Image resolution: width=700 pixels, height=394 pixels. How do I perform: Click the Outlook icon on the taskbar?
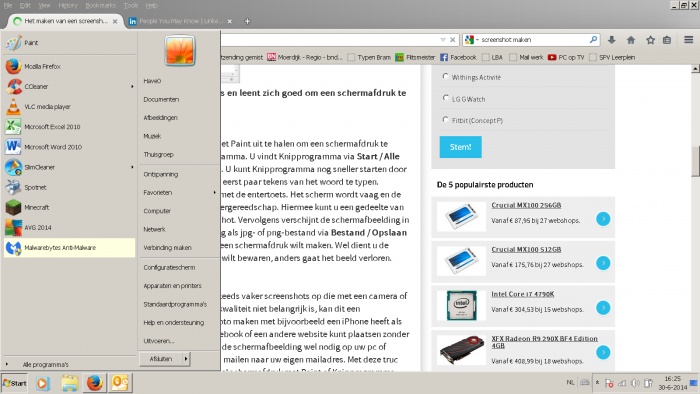(120, 383)
